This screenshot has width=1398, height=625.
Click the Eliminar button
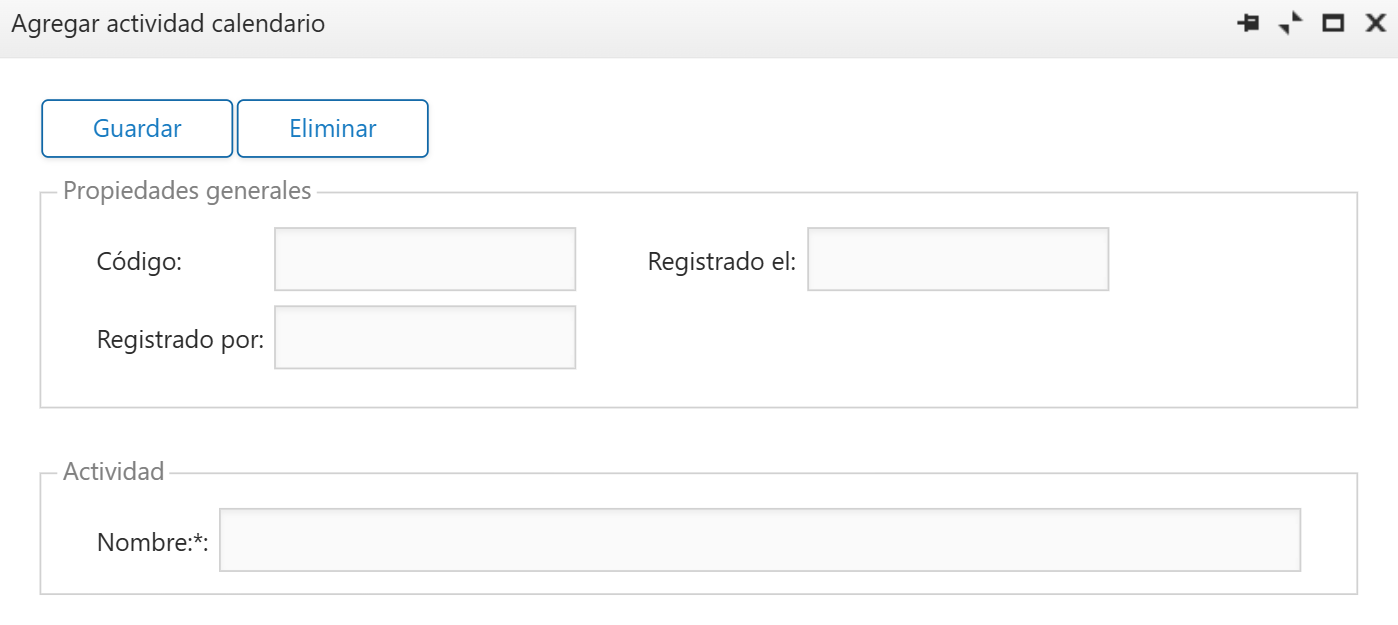coord(333,128)
